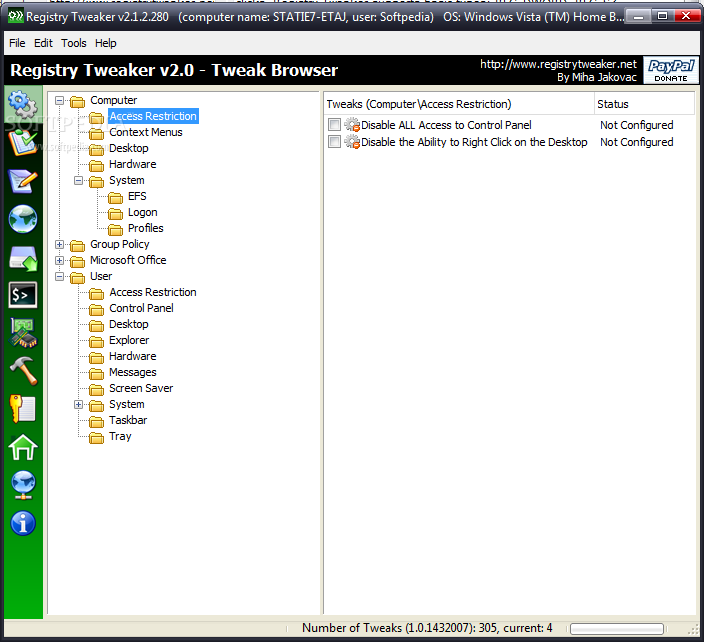This screenshot has height=642, width=704.
Task: Collapse the Computer tree node
Action: pyautogui.click(x=59, y=101)
